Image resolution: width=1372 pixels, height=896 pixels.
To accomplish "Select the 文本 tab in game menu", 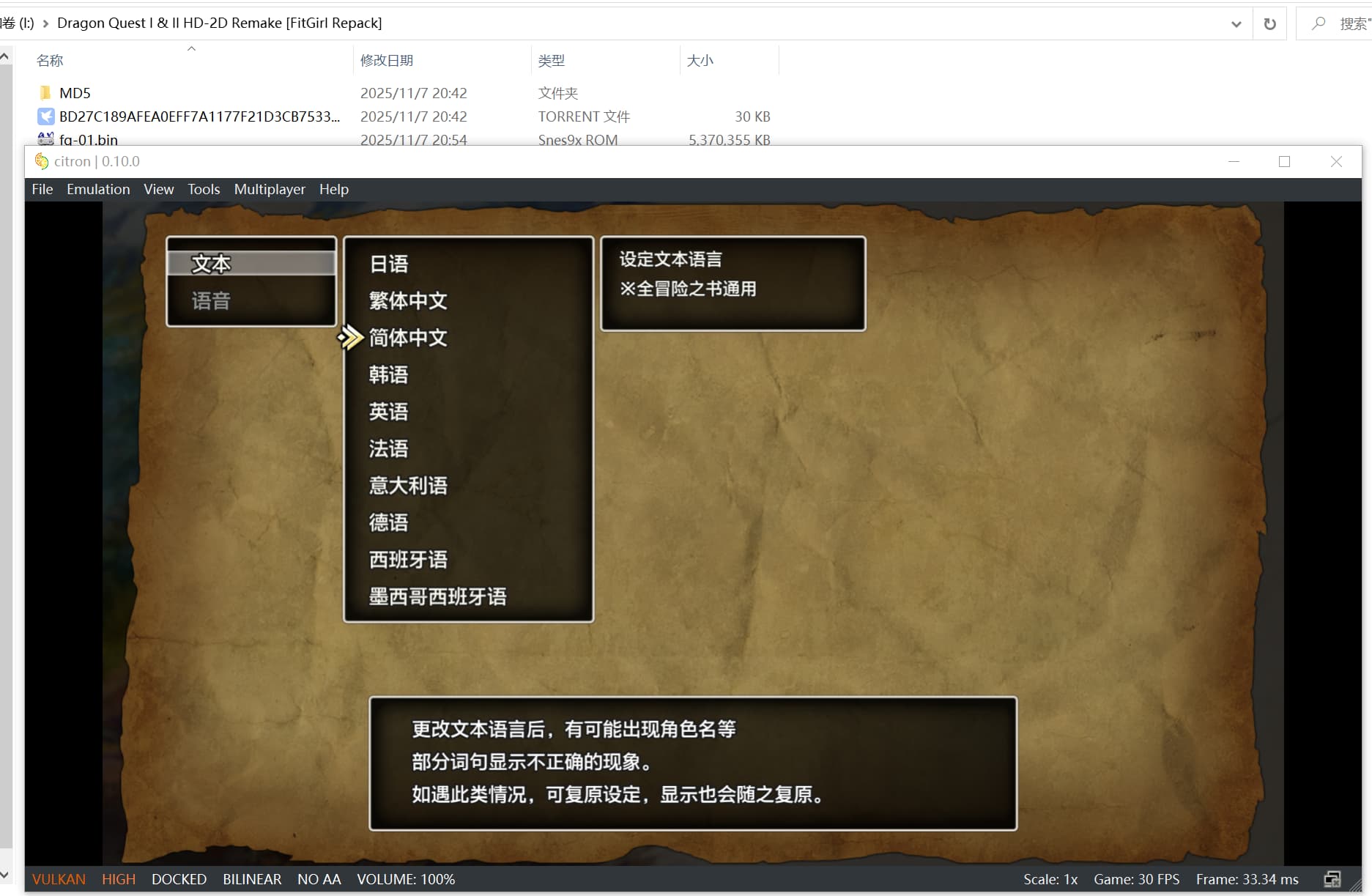I will pyautogui.click(x=251, y=264).
